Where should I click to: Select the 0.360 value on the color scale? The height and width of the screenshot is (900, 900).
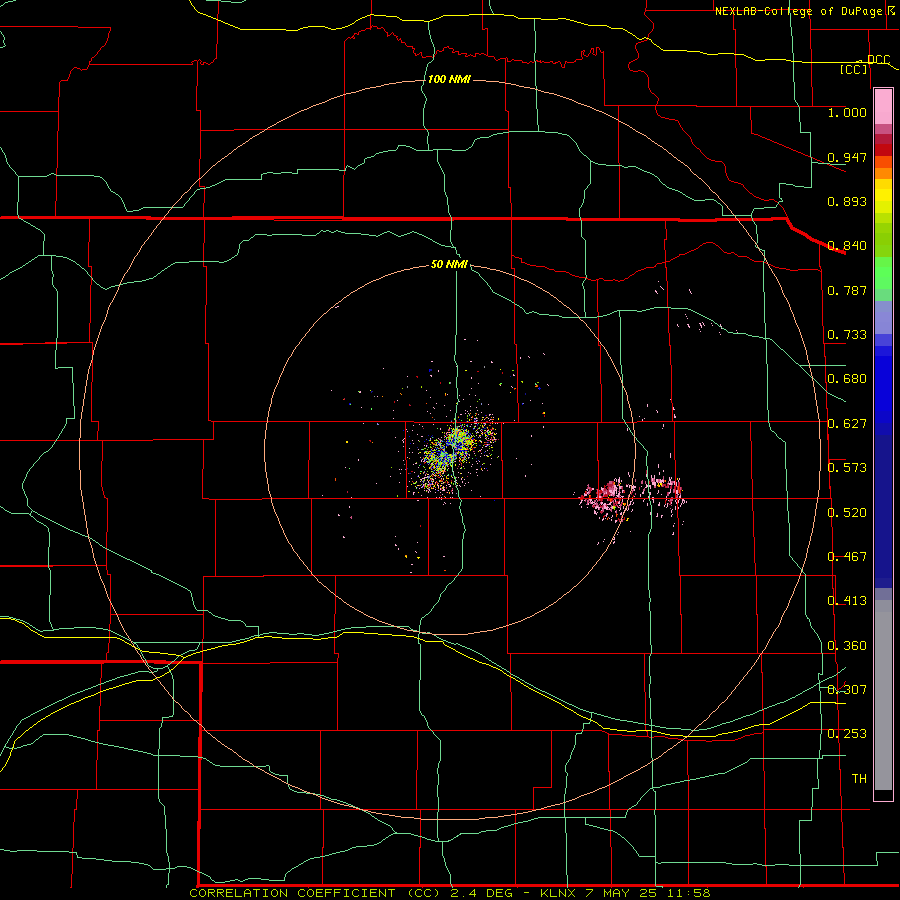[847, 646]
